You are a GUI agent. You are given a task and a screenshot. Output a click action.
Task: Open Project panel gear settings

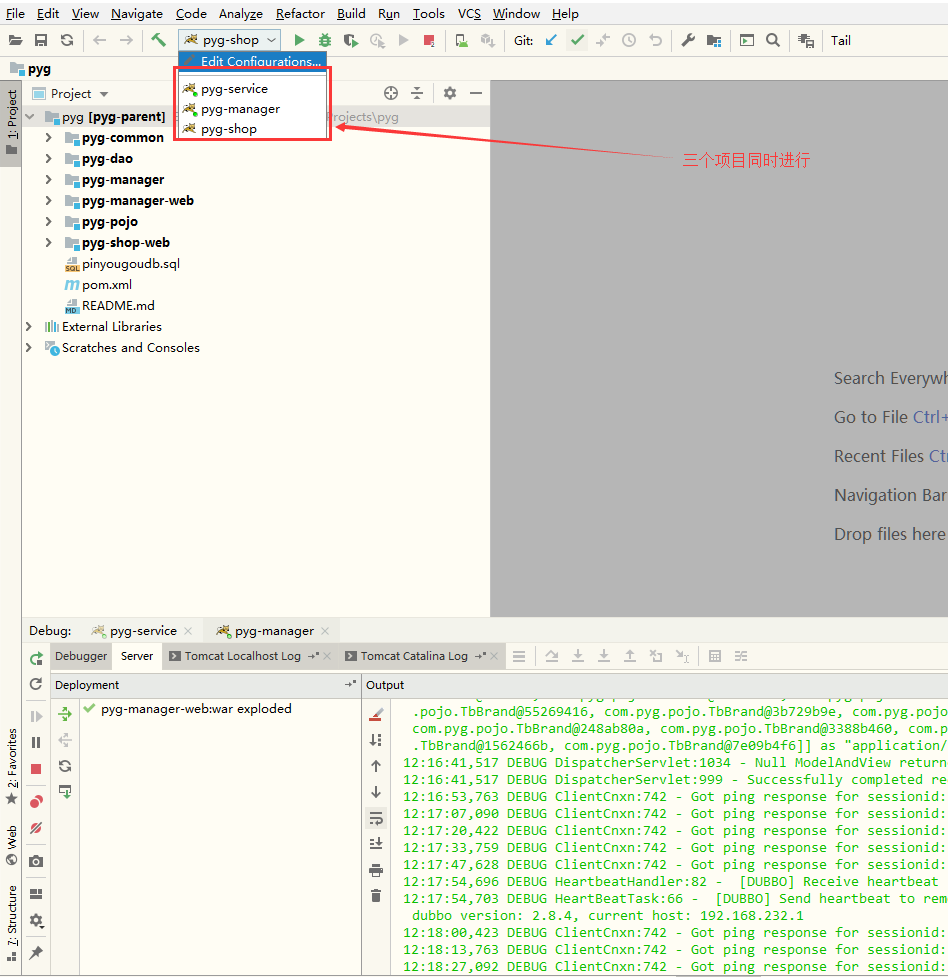click(x=449, y=93)
